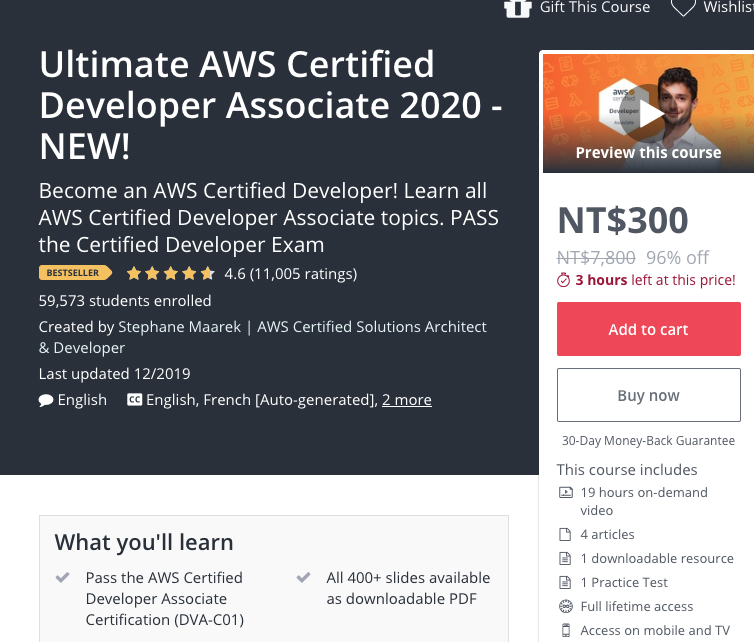The image size is (754, 642).
Task: Click the articles document icon
Action: [x=565, y=534]
